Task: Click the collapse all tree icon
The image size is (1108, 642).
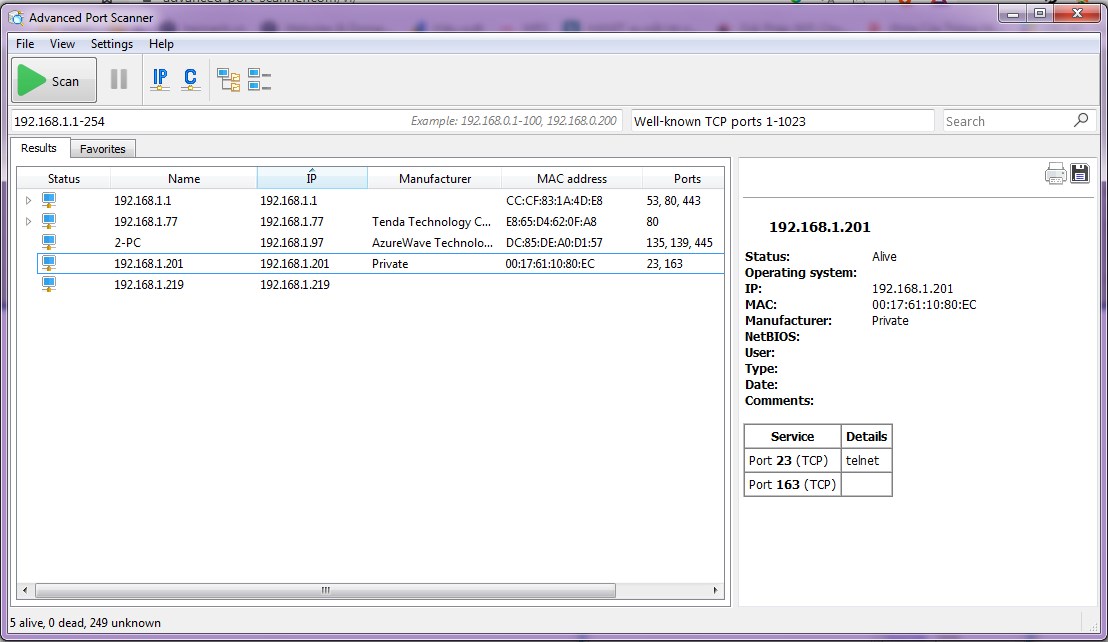Action: pos(259,80)
